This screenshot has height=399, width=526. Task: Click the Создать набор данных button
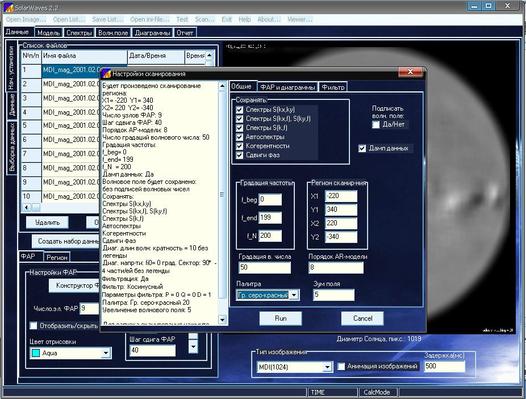click(x=66, y=241)
